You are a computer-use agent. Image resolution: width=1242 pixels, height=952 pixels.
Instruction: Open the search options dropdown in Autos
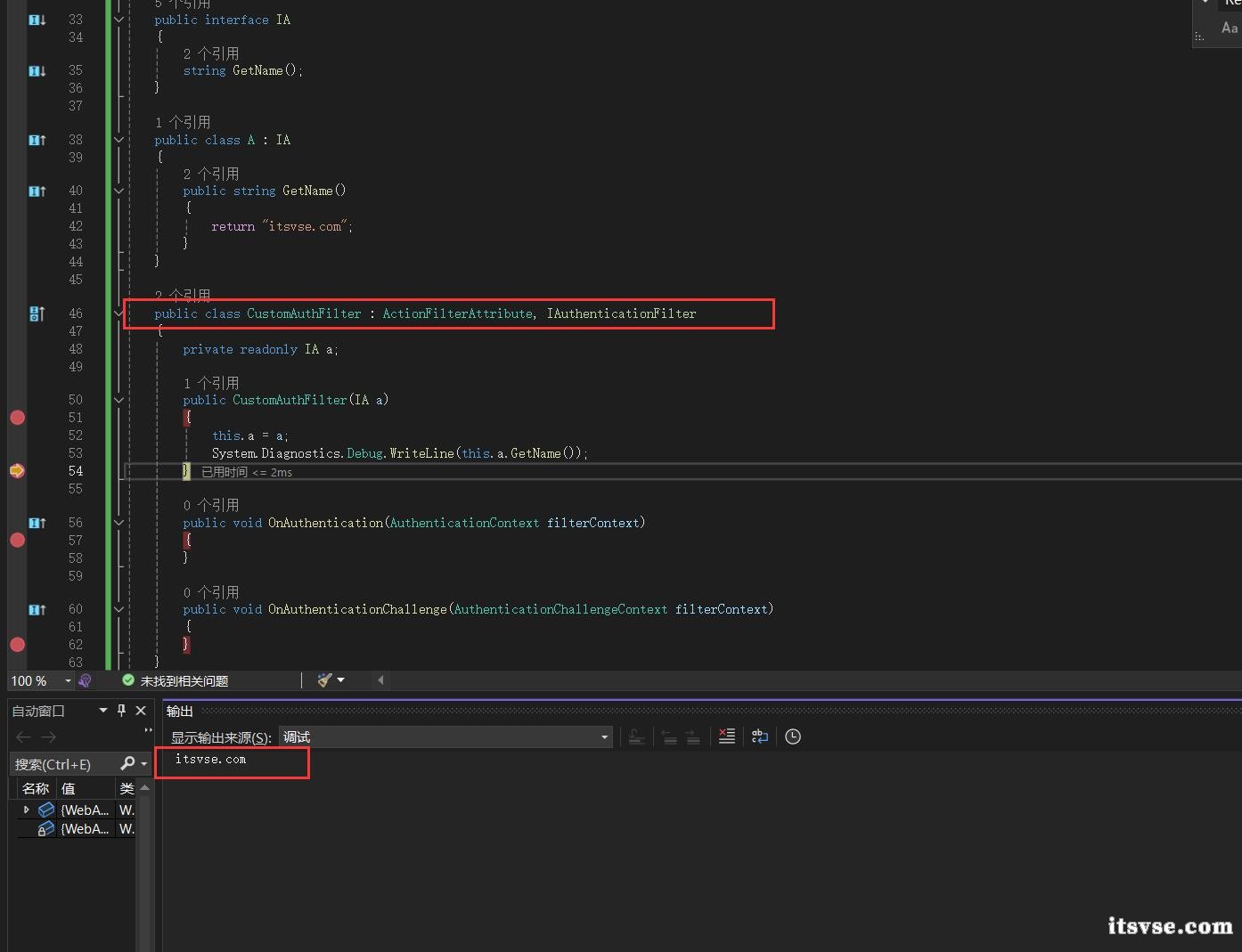click(143, 764)
